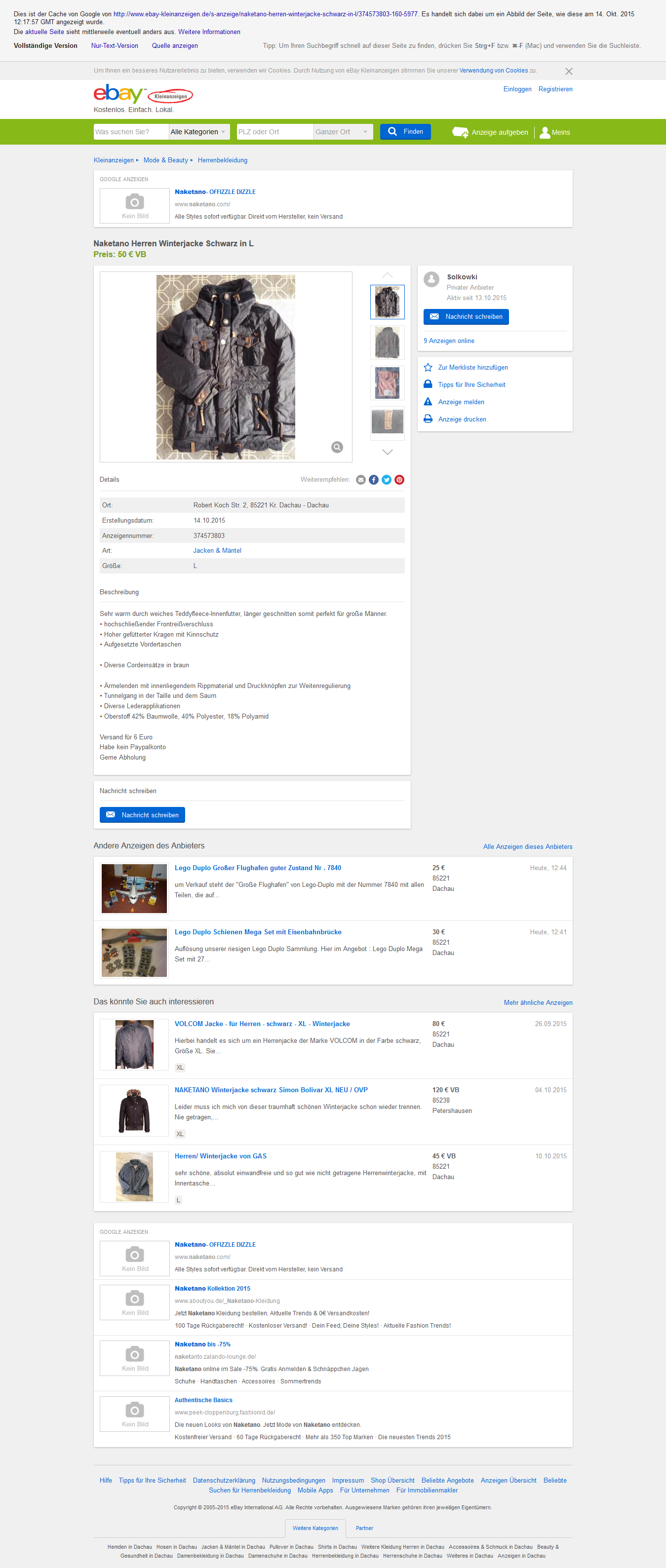
Task: Click the Finden search button
Action: (405, 131)
